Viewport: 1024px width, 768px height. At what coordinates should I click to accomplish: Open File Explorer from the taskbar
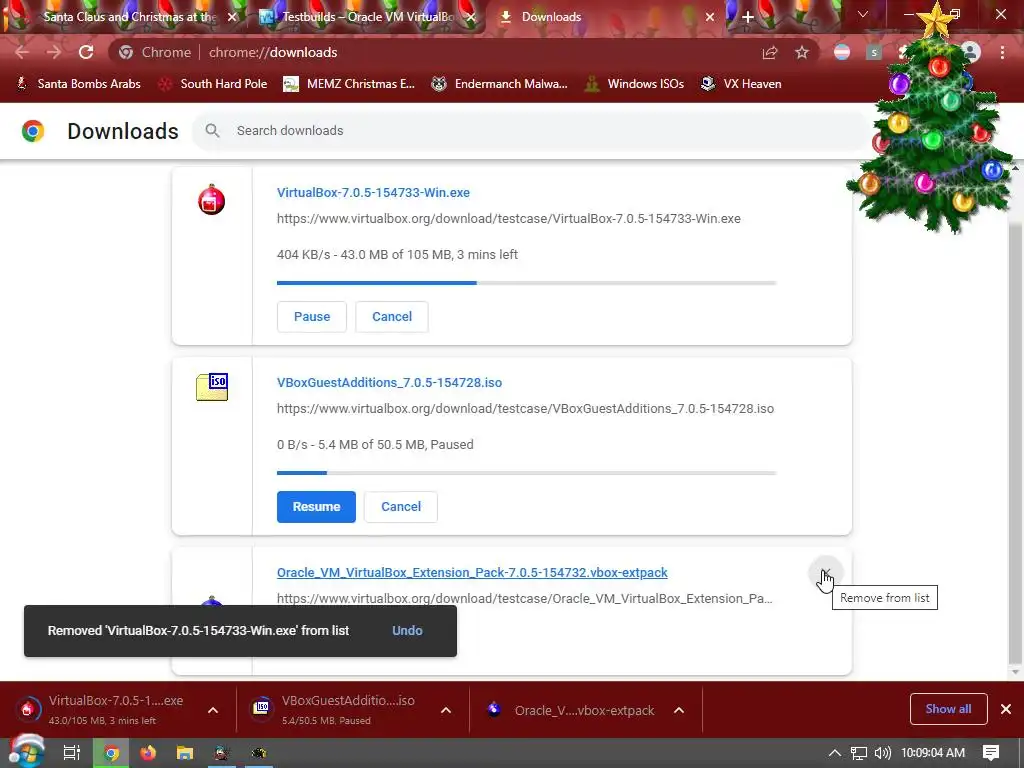tap(185, 753)
